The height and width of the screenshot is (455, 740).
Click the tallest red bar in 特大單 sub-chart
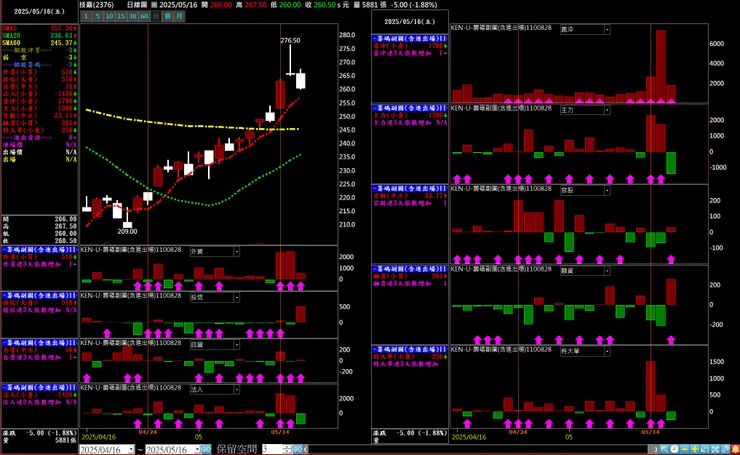(651, 386)
